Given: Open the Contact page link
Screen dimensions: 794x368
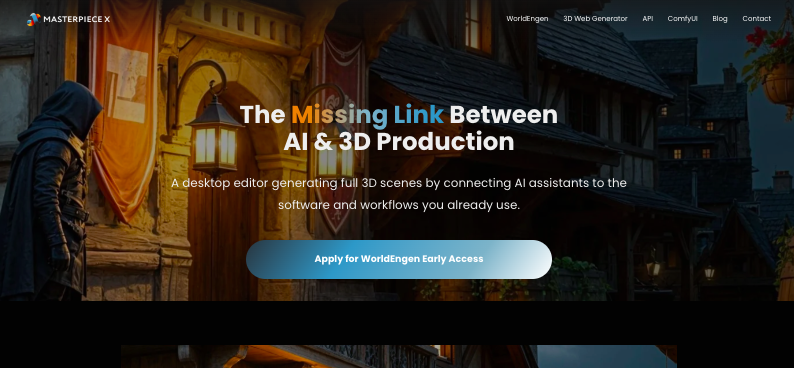Looking at the screenshot, I should 757,19.
